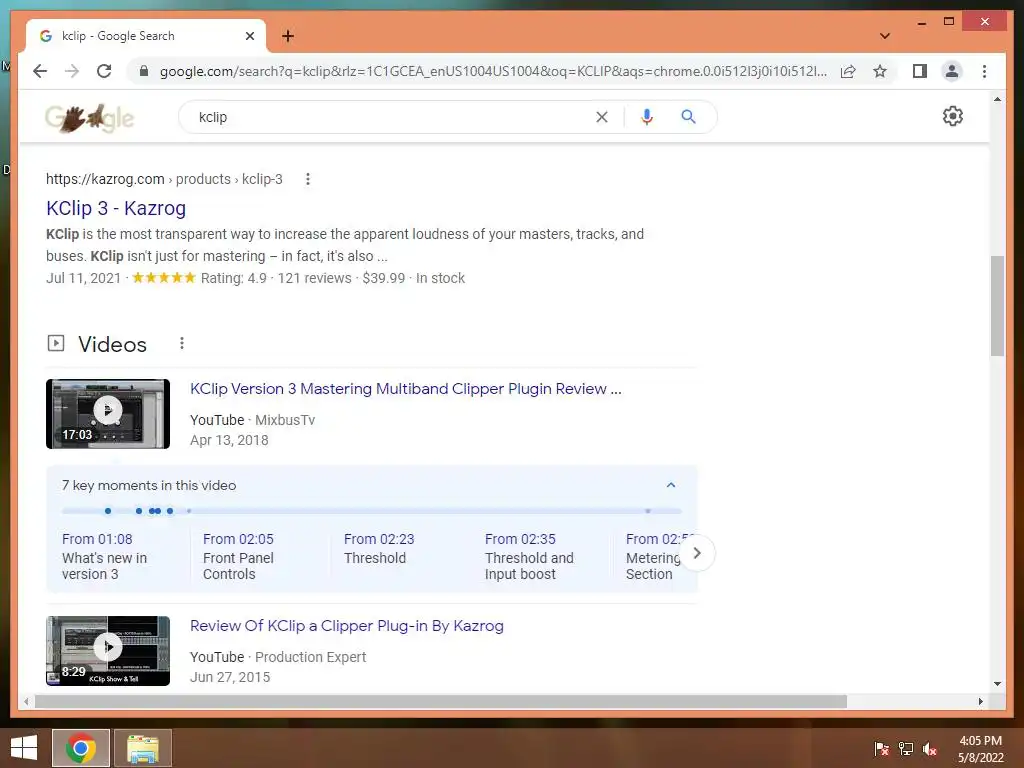Click the vertical page scrollbar thumb
Screen dimensions: 1024x768
tap(997, 306)
